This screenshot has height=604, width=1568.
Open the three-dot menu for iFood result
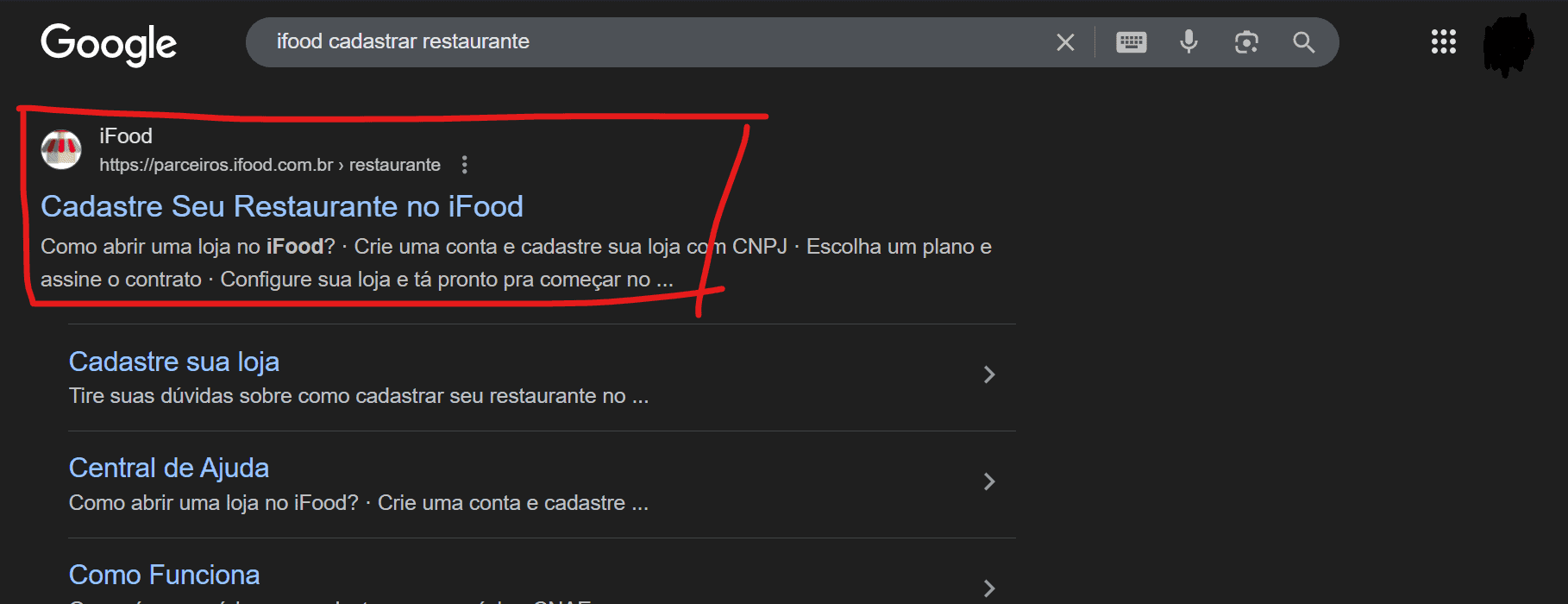click(x=465, y=165)
